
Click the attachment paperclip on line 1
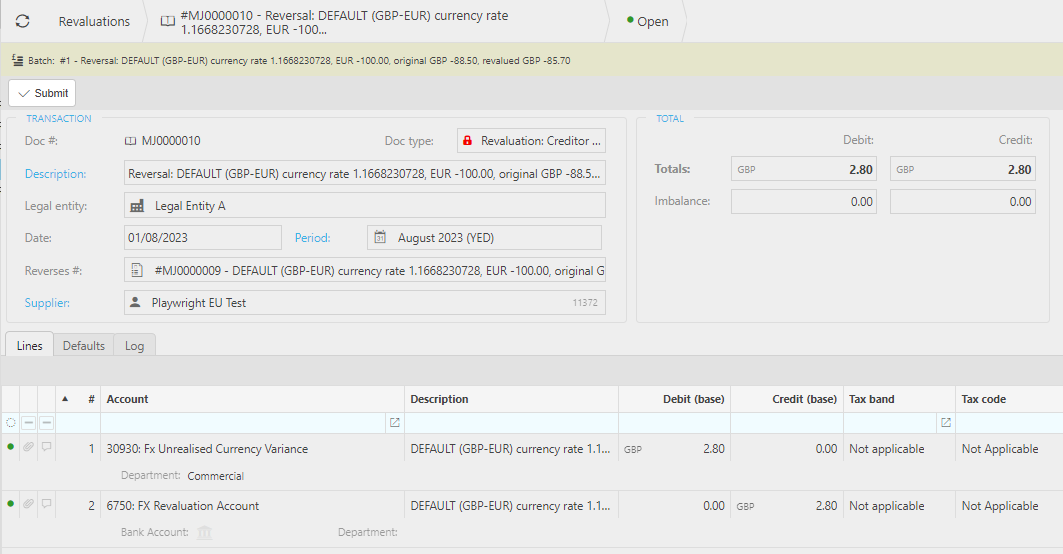pyautogui.click(x=28, y=447)
